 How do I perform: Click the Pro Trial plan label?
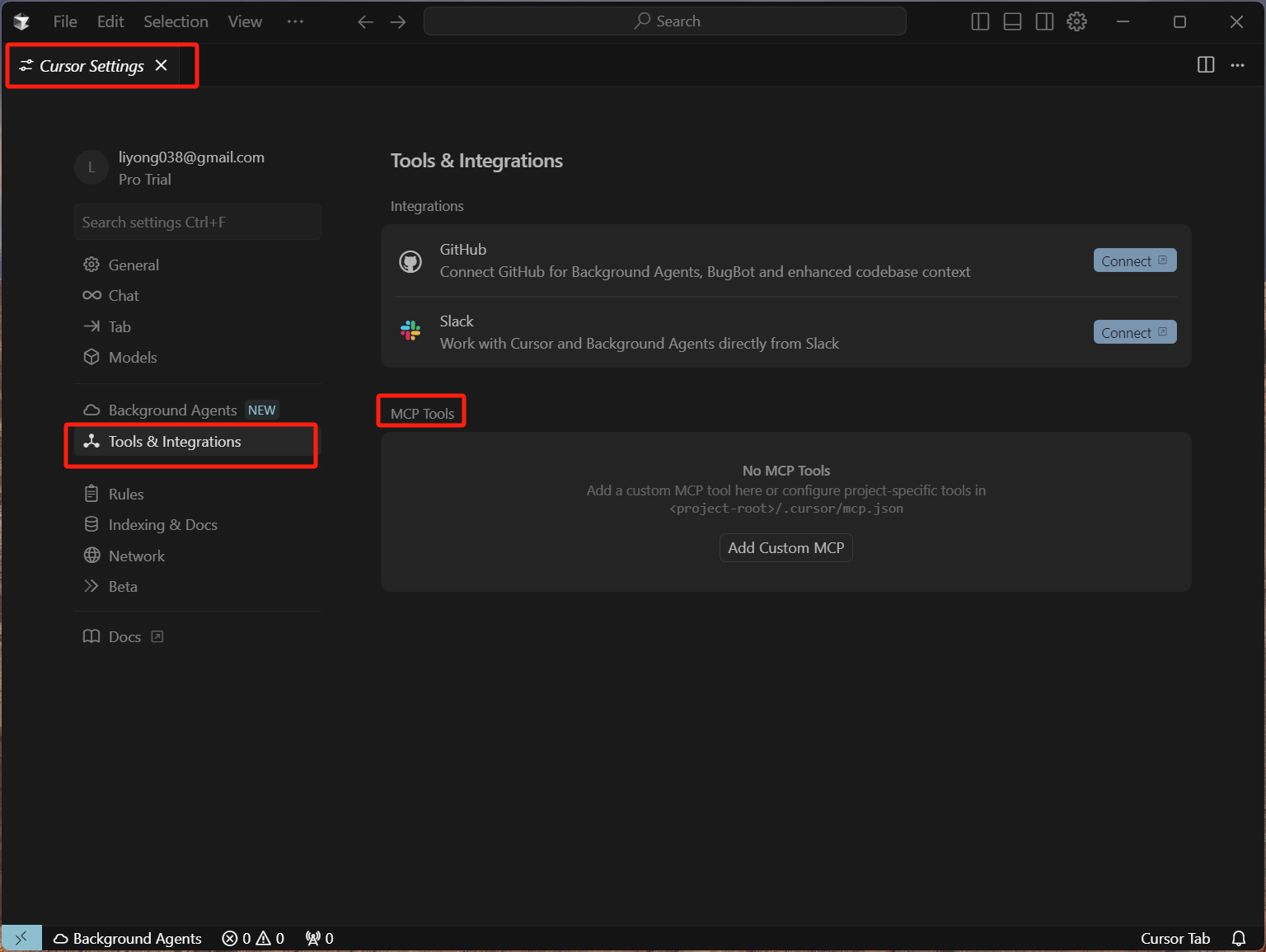click(x=145, y=180)
